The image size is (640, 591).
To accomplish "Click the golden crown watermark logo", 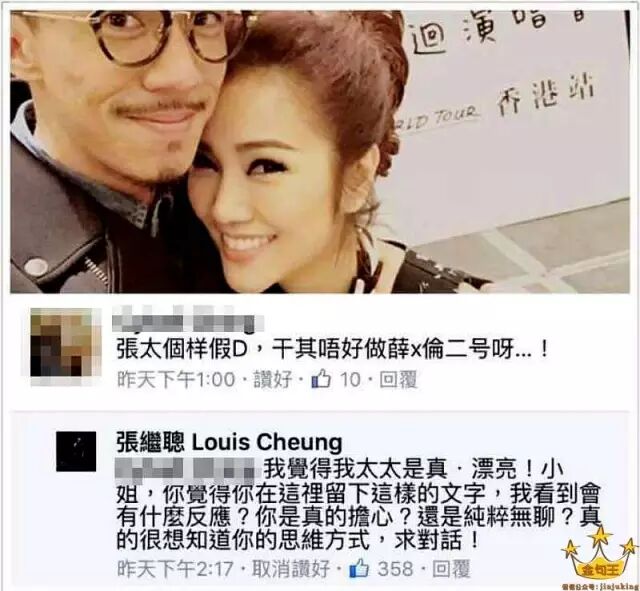I will point(601,554).
